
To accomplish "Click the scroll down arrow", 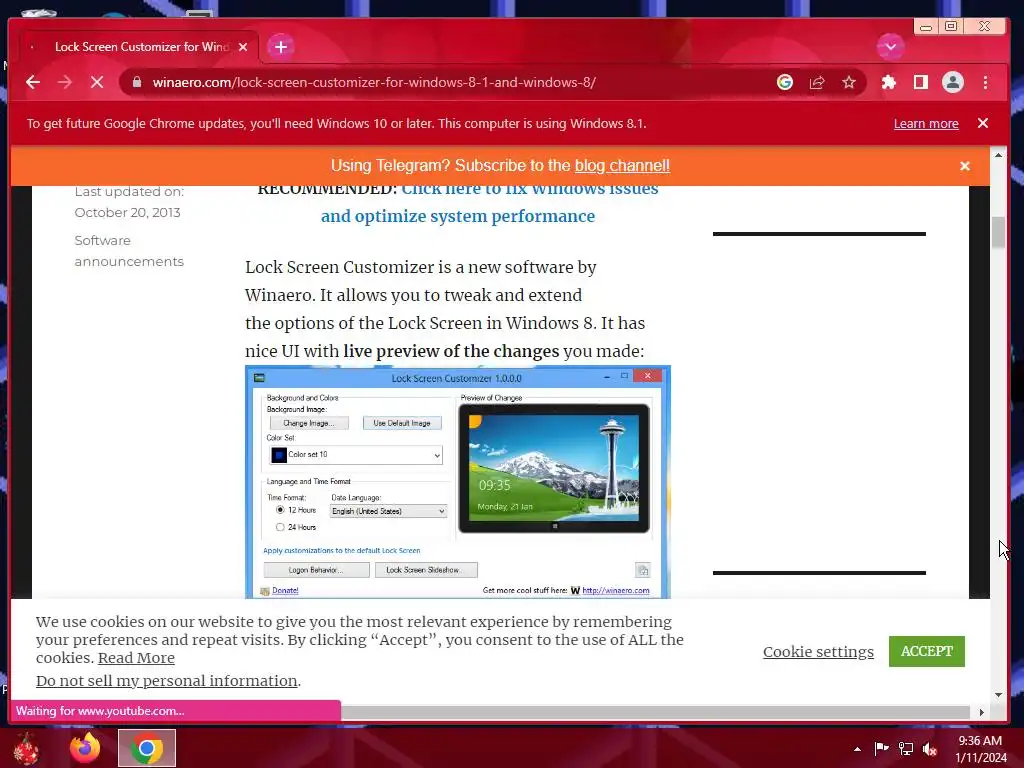I will pyautogui.click(x=998, y=695).
